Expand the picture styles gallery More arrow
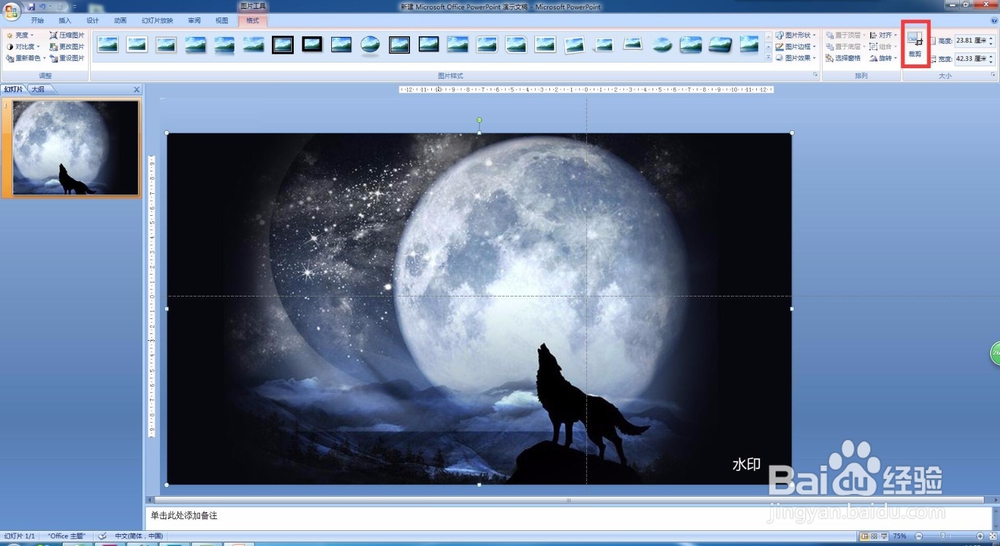1000x546 pixels. pyautogui.click(x=768, y=58)
